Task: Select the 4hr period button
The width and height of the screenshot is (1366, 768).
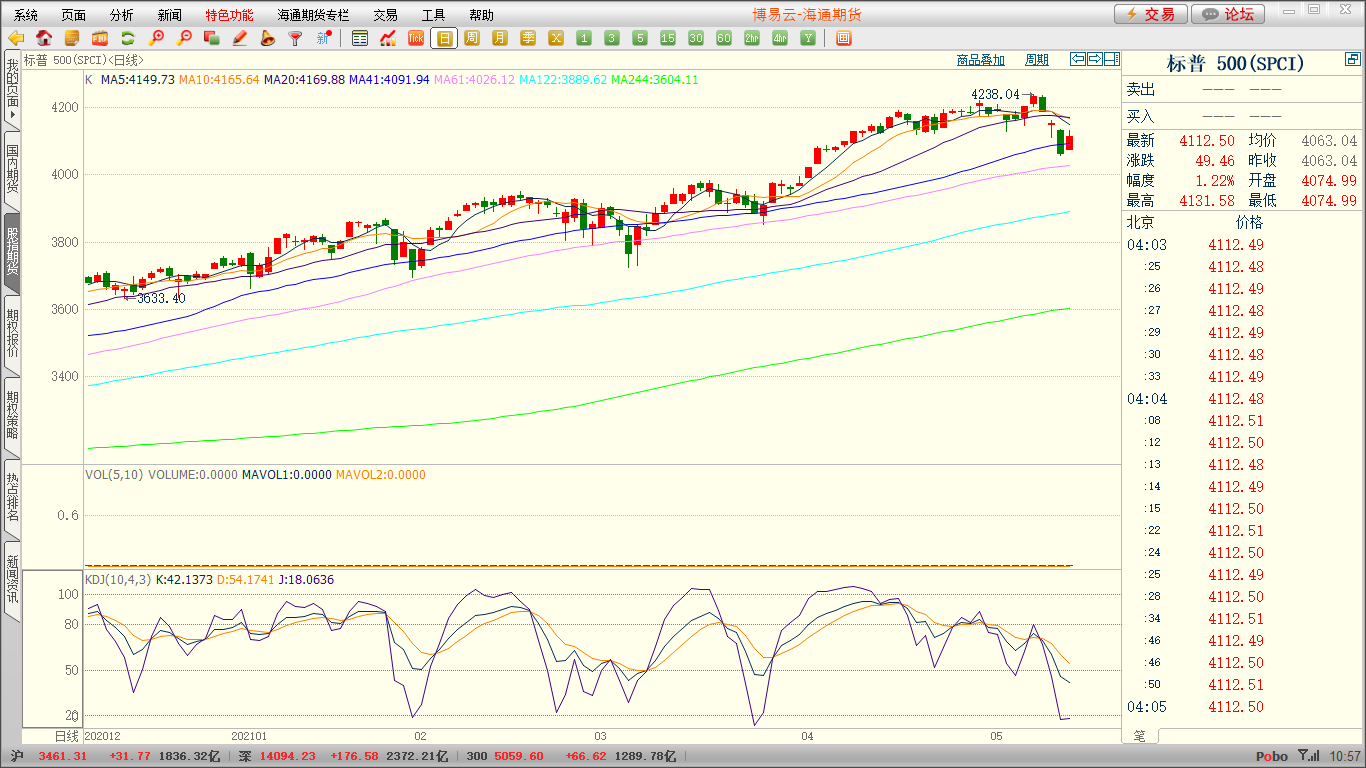Action: (780, 38)
